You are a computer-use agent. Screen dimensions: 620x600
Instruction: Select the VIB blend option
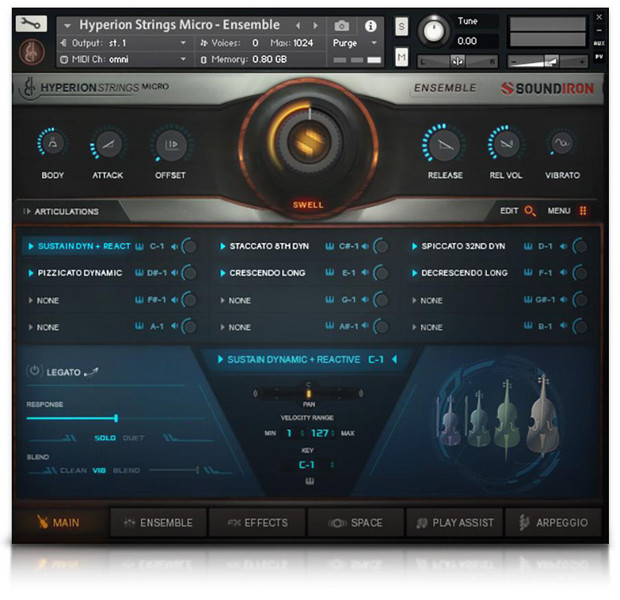pyautogui.click(x=99, y=470)
